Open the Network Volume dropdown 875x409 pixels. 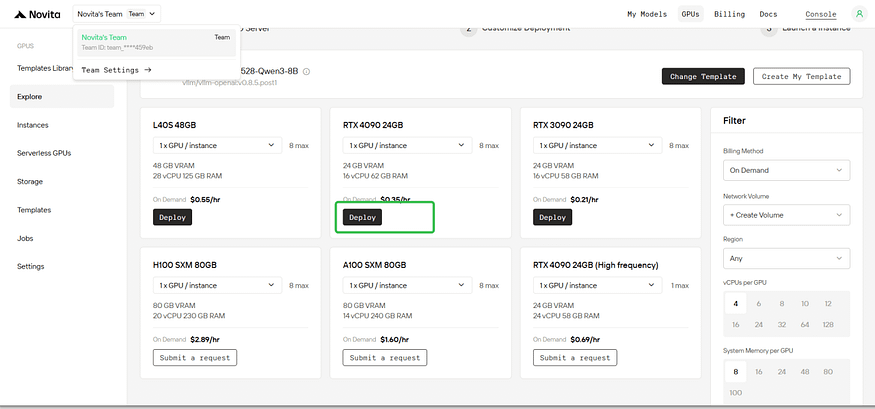tap(786, 215)
